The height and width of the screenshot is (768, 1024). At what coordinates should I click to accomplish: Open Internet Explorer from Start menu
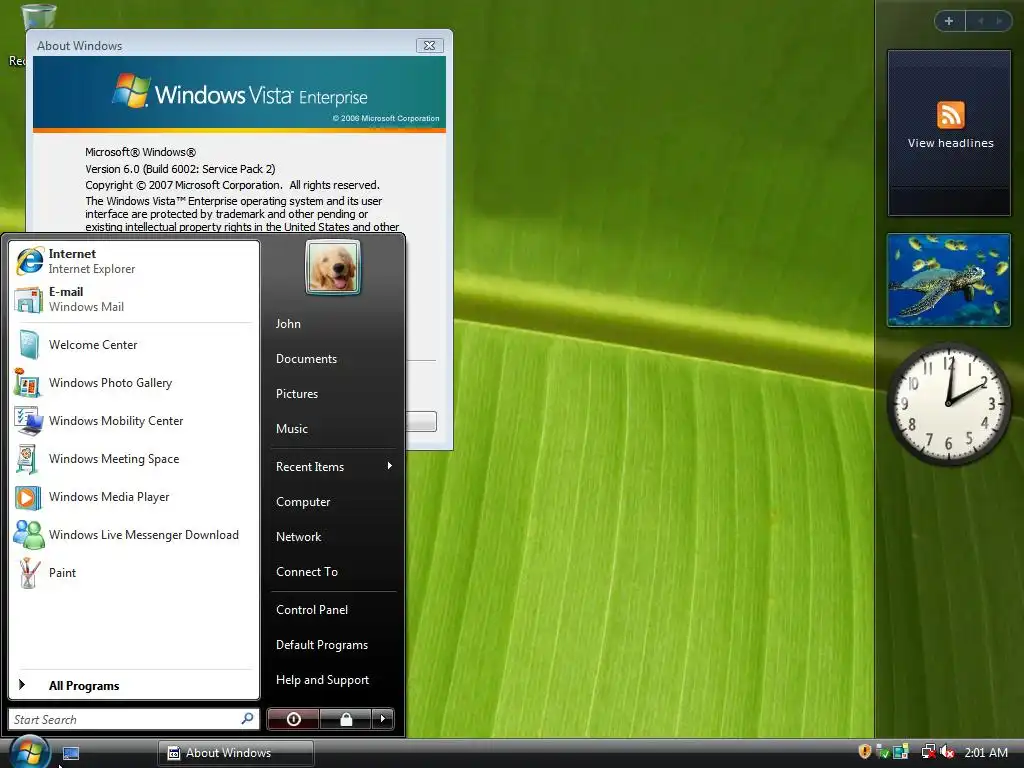[133, 261]
